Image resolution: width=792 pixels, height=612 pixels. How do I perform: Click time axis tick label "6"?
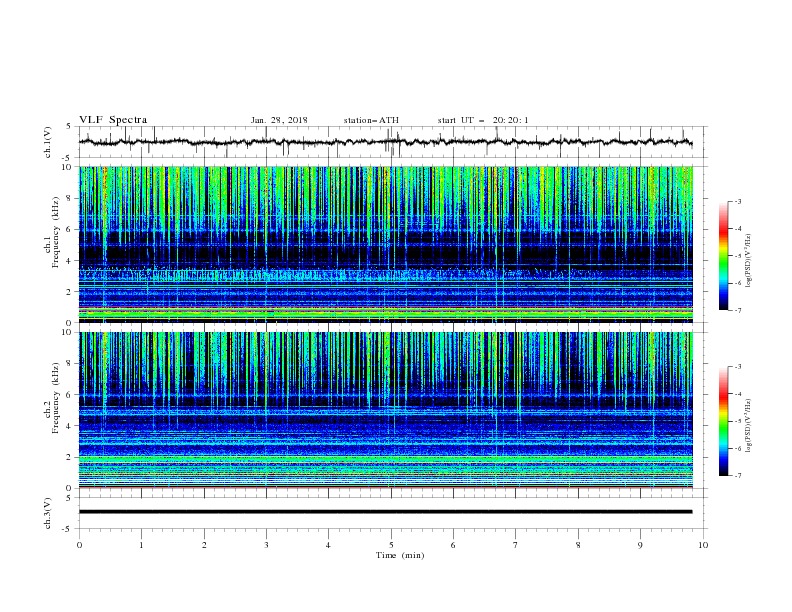[453, 545]
